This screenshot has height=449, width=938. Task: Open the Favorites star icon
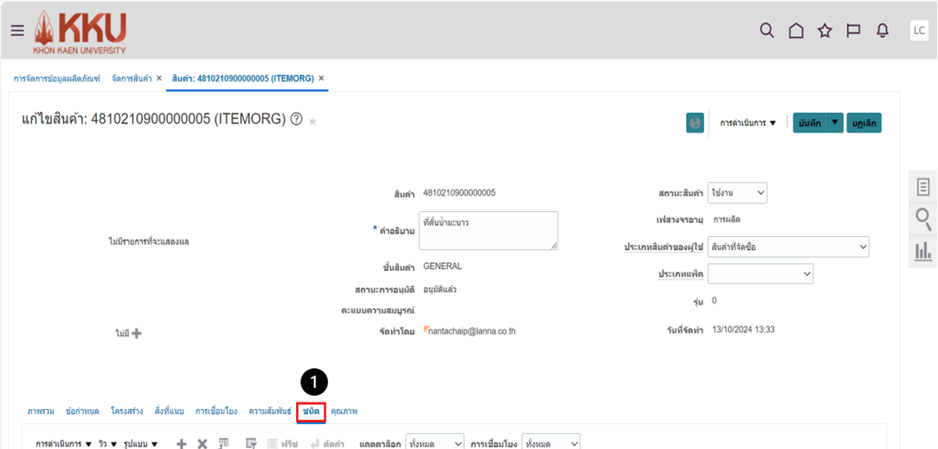coord(825,30)
